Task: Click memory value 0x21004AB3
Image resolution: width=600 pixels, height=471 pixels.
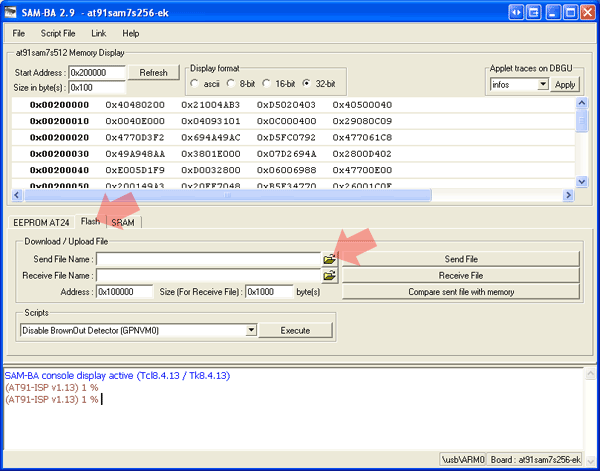Action: tap(211, 105)
